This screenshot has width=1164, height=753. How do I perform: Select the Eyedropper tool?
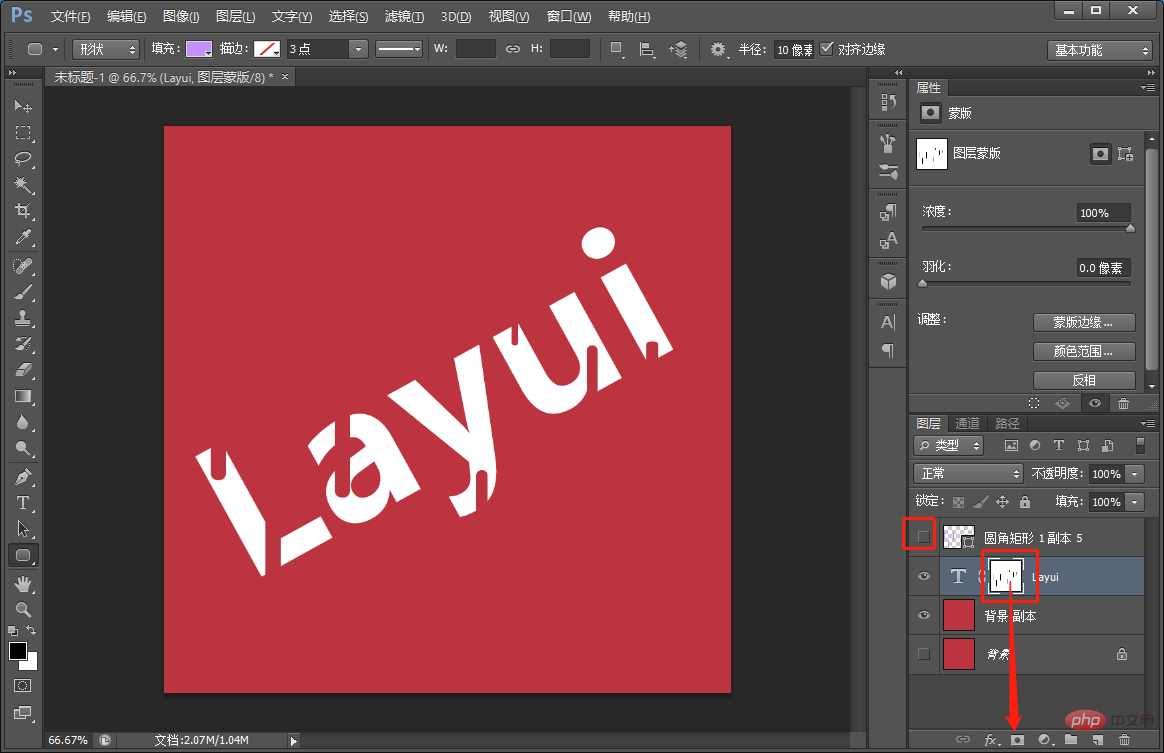tap(23, 238)
